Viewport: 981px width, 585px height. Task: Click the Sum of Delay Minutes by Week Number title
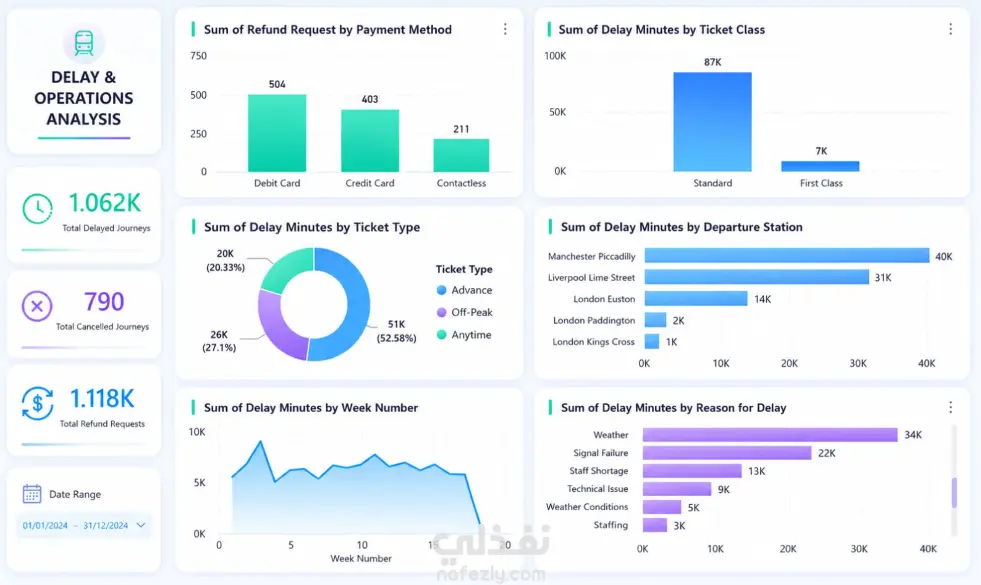(311, 407)
